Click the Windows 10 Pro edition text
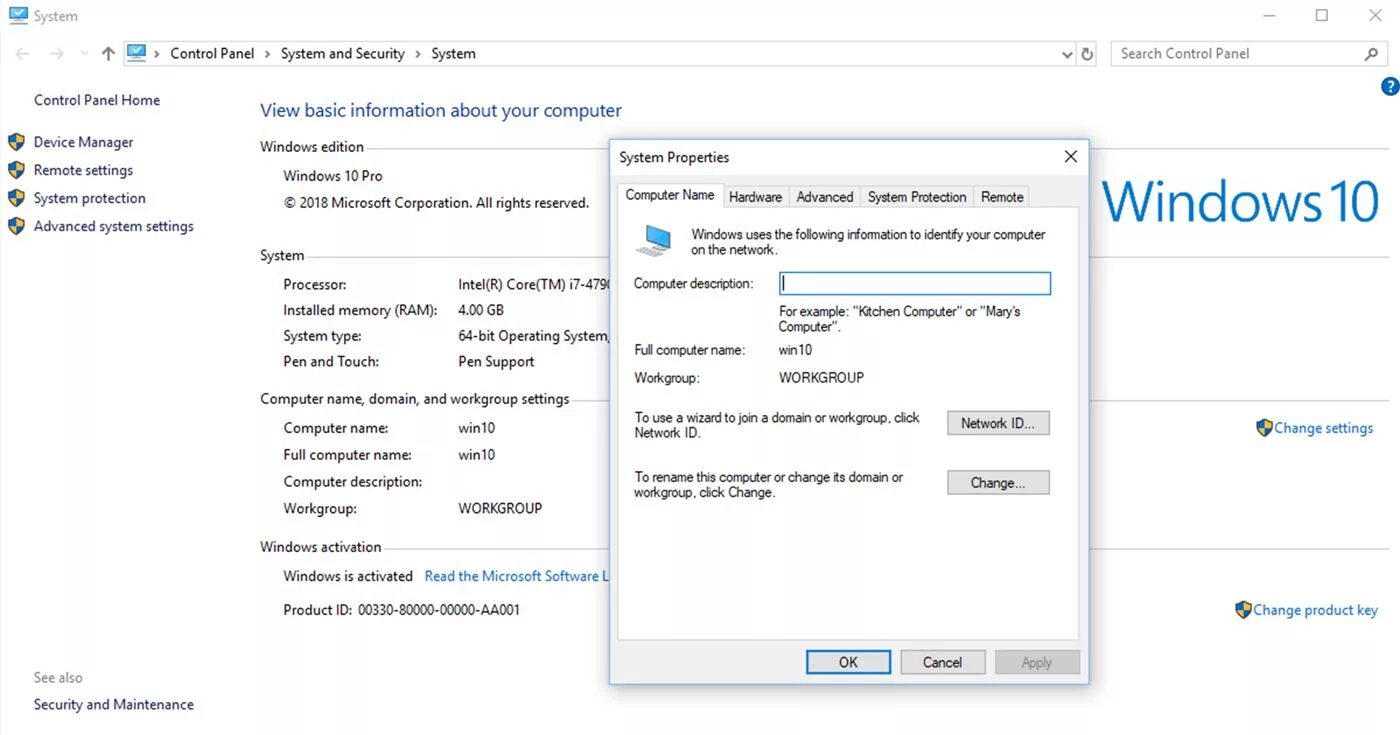 333,176
